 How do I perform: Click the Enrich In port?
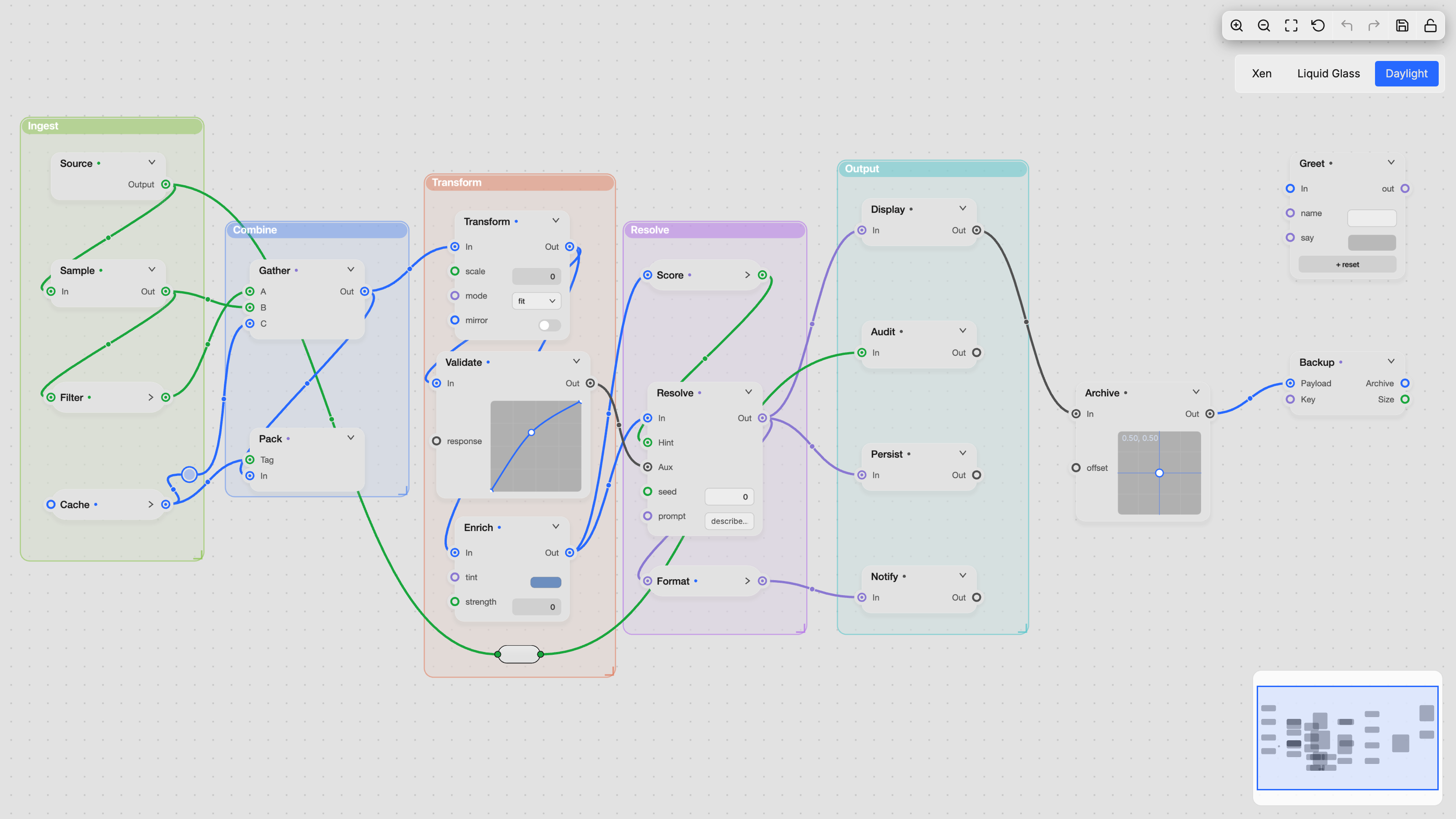(455, 553)
